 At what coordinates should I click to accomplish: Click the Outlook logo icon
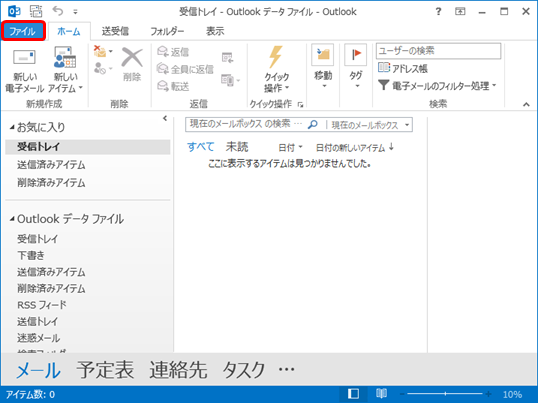click(x=14, y=12)
